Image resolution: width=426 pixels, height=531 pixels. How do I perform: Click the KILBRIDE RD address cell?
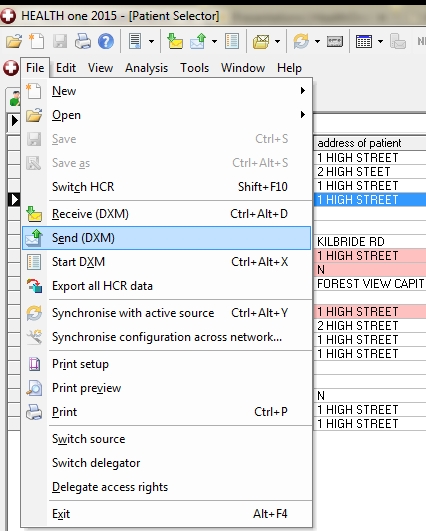pos(370,241)
